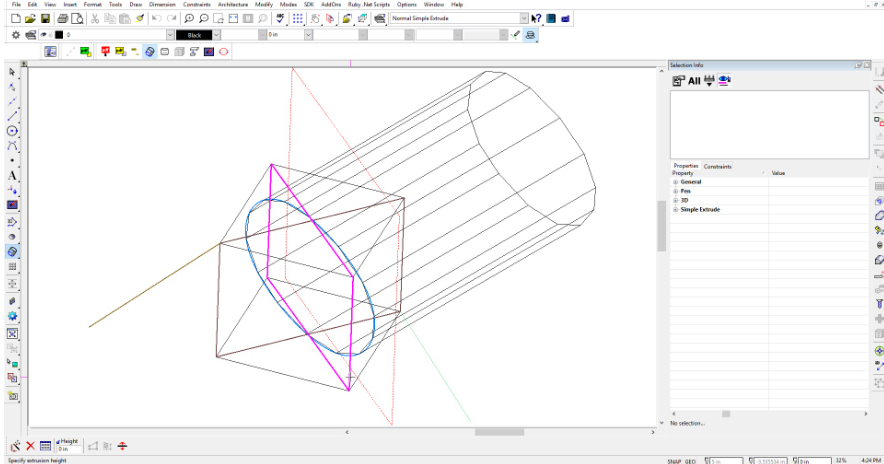Click the selection list icon left of All
Screen dimensions: 884x464
click(x=679, y=81)
